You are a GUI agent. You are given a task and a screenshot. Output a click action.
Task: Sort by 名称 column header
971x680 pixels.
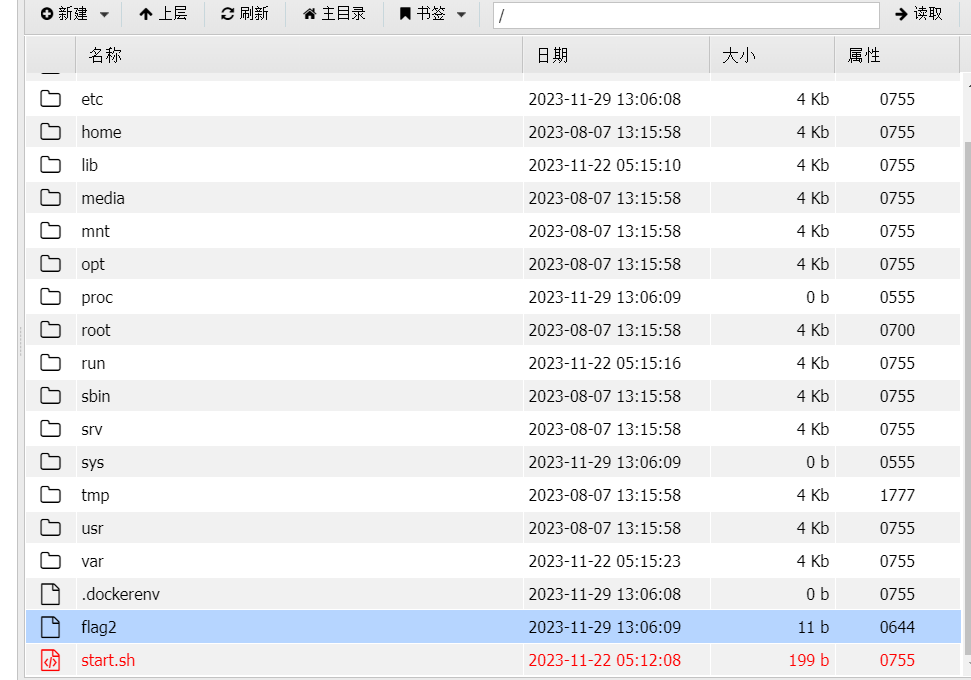105,56
